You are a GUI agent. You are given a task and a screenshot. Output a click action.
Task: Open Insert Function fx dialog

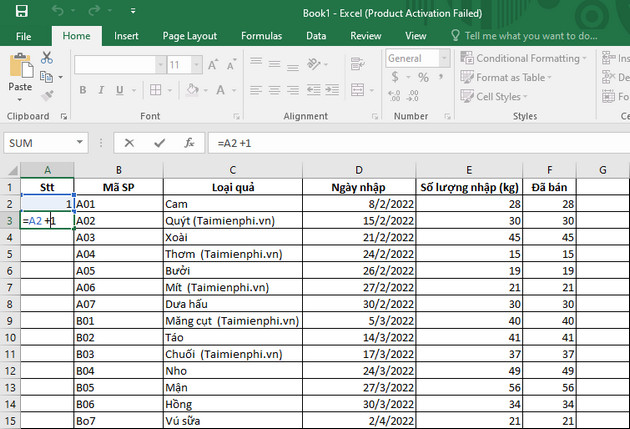(188, 143)
